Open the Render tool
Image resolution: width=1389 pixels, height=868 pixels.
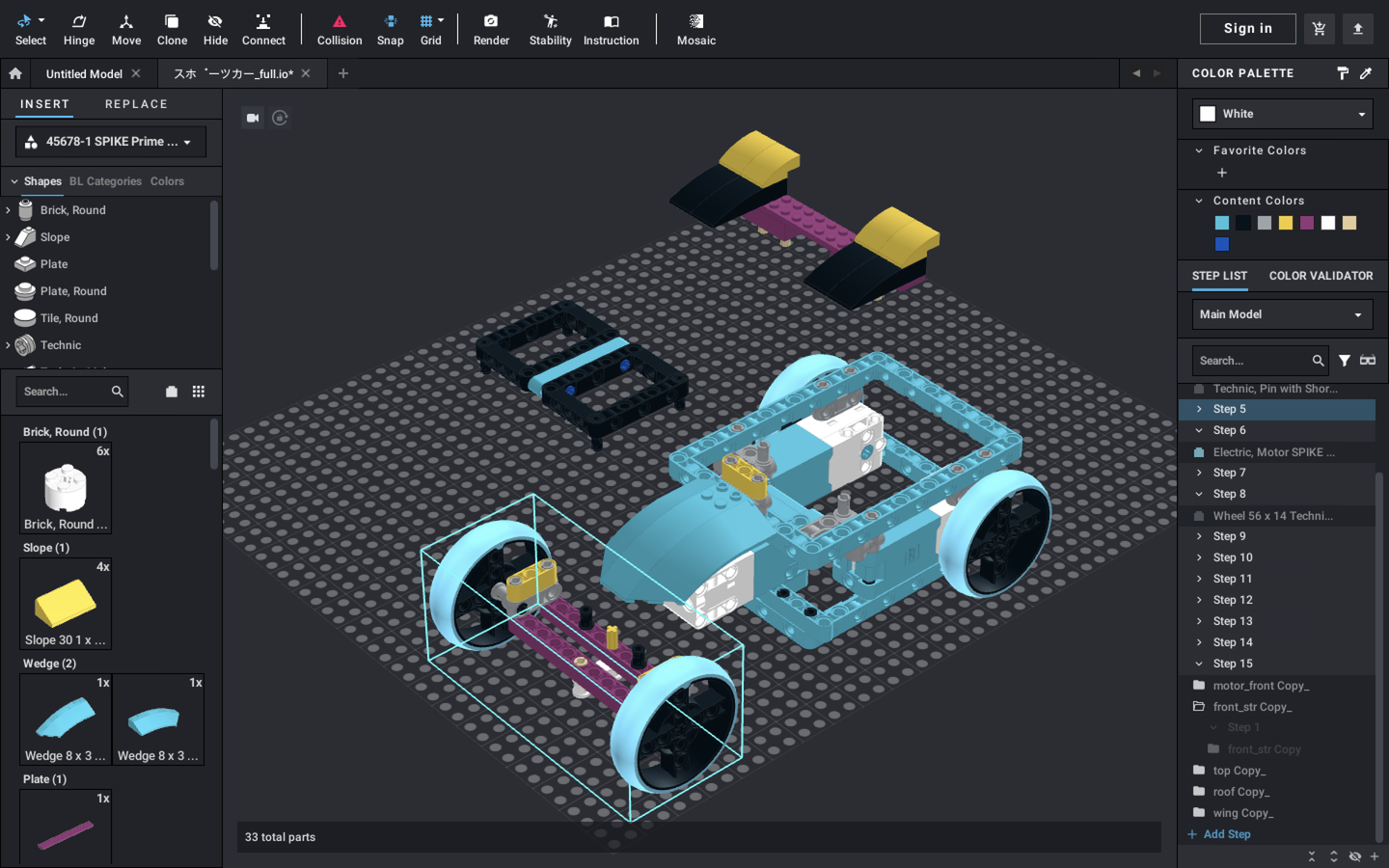coord(491,29)
